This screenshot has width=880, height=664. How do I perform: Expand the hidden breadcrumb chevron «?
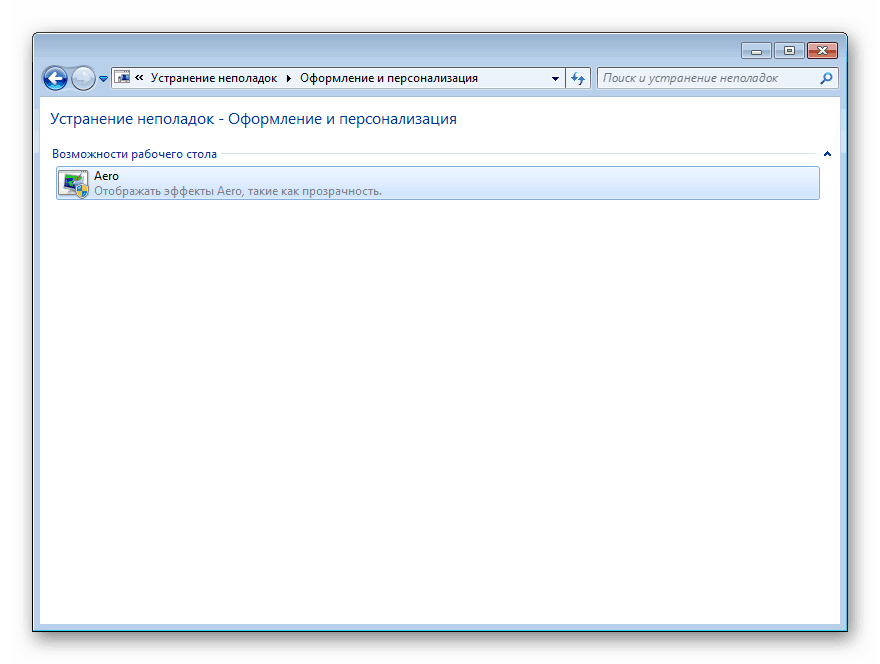pos(139,77)
